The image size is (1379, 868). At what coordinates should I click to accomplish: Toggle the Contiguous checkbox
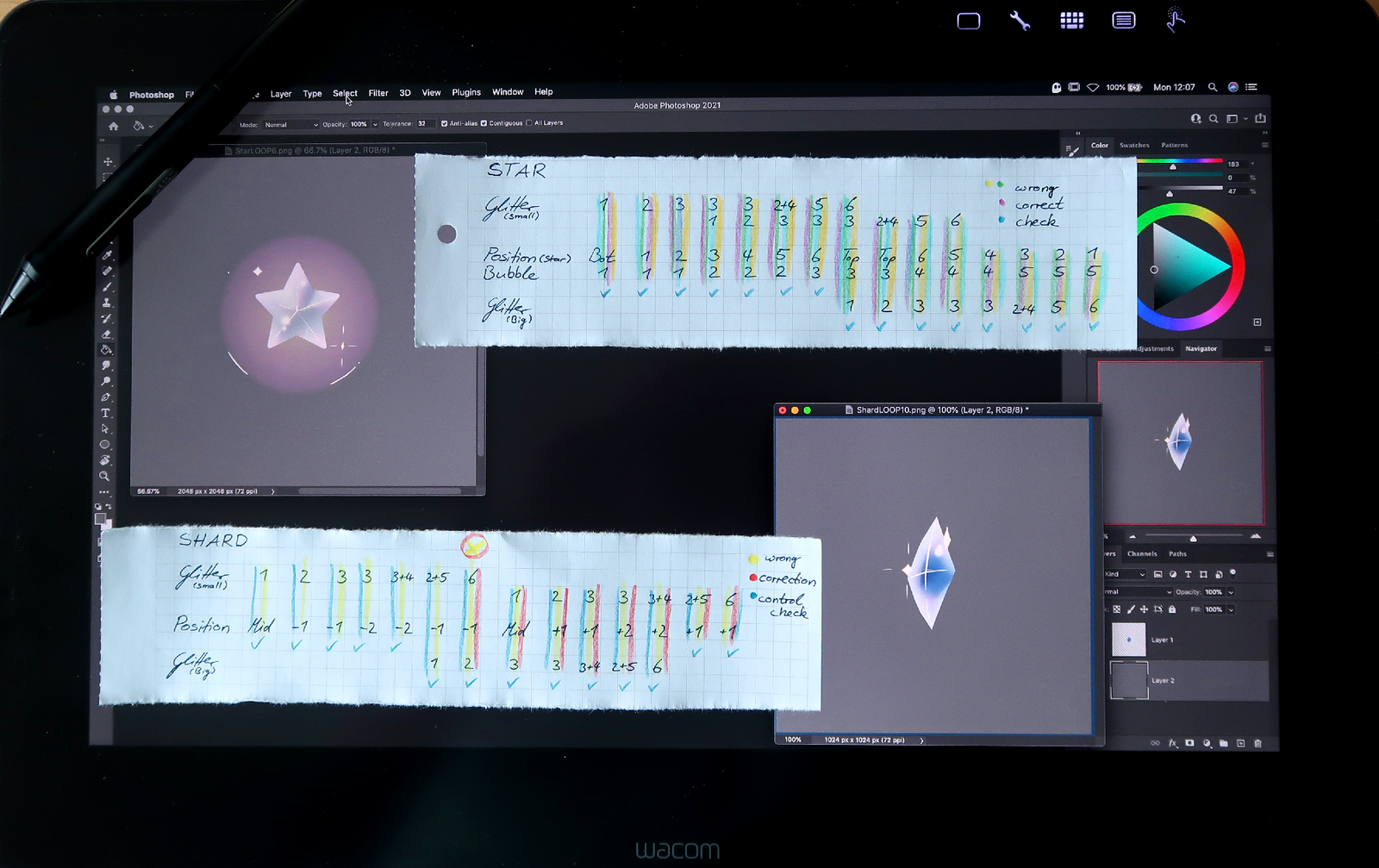point(484,123)
